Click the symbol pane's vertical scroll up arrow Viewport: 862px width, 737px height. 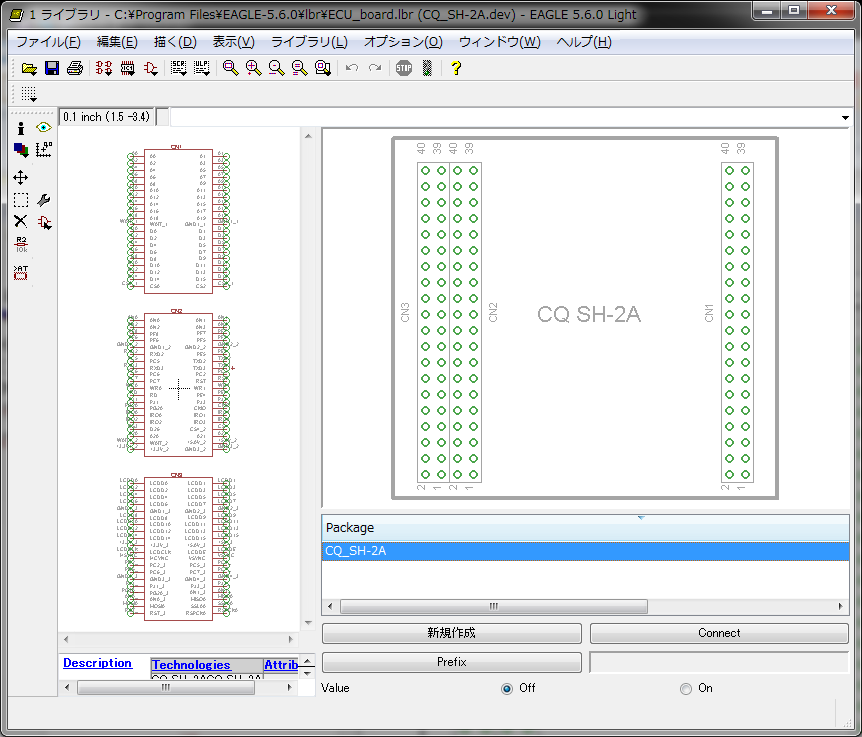point(308,136)
